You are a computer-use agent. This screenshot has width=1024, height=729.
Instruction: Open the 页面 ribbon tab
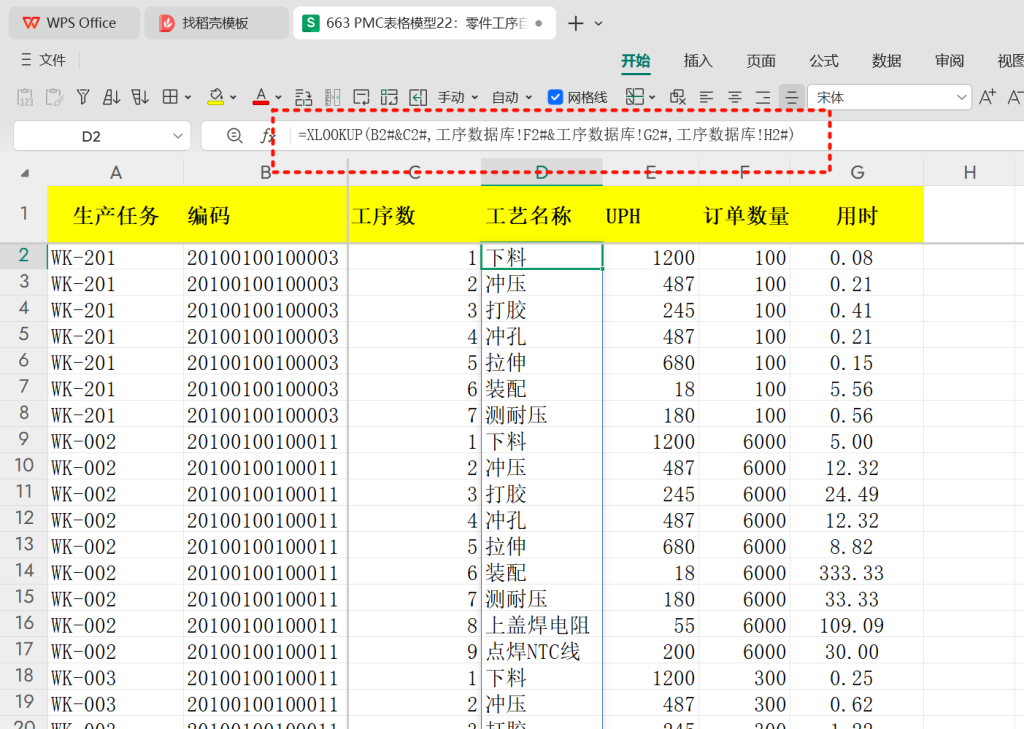761,61
